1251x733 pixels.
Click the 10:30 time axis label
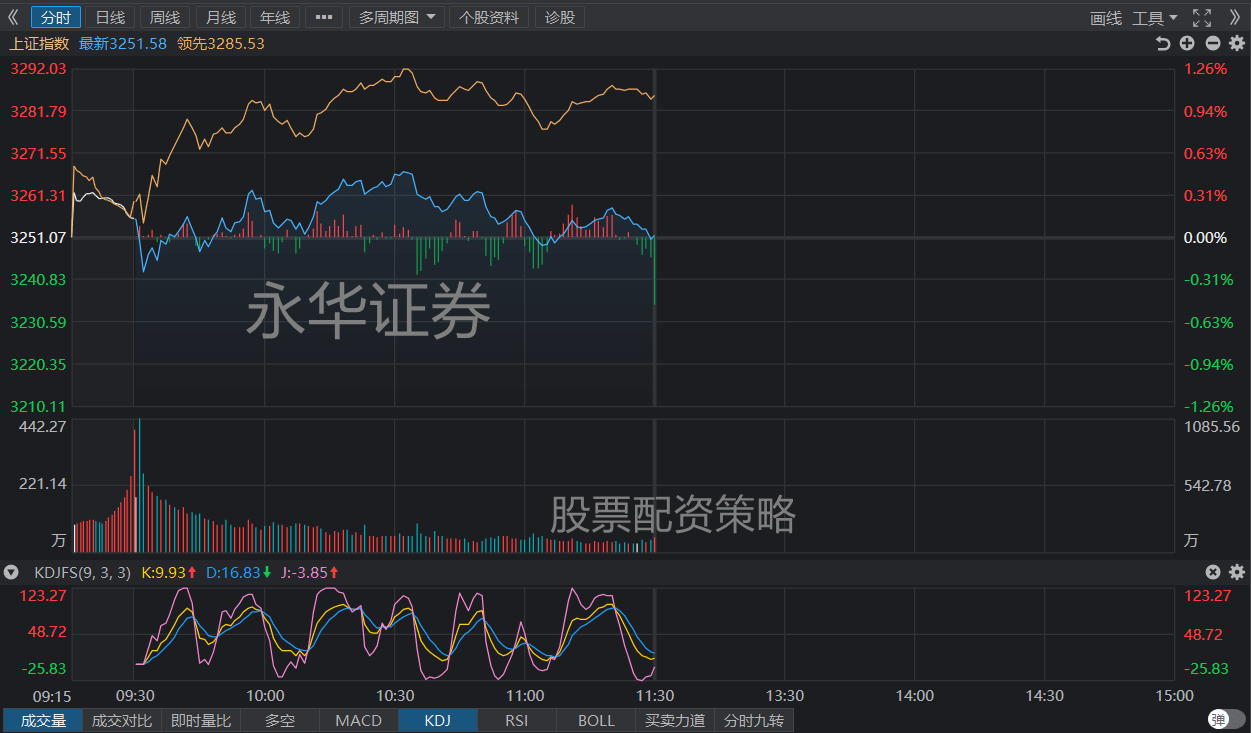pos(394,695)
